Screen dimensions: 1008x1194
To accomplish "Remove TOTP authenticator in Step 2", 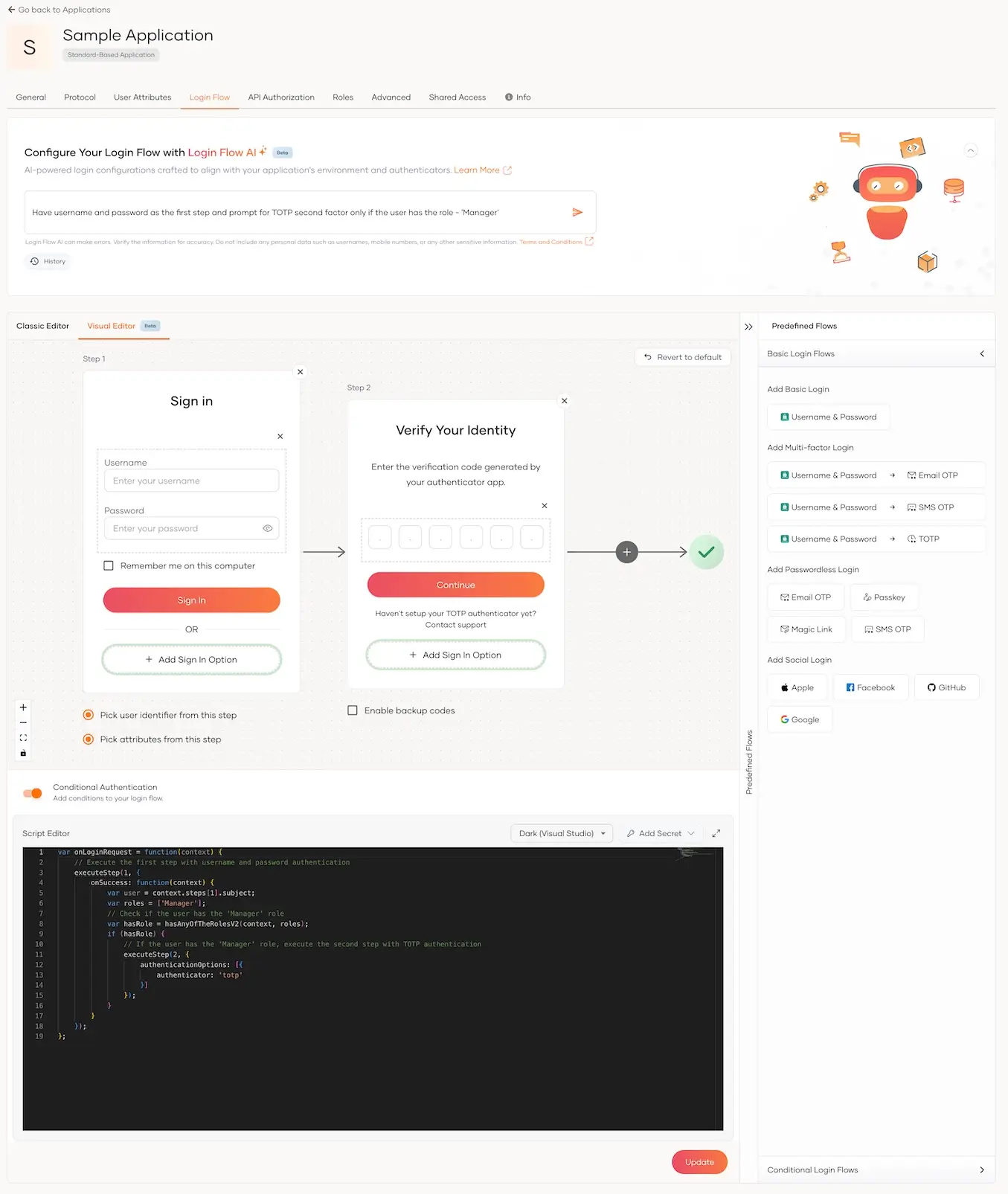I will coord(545,506).
